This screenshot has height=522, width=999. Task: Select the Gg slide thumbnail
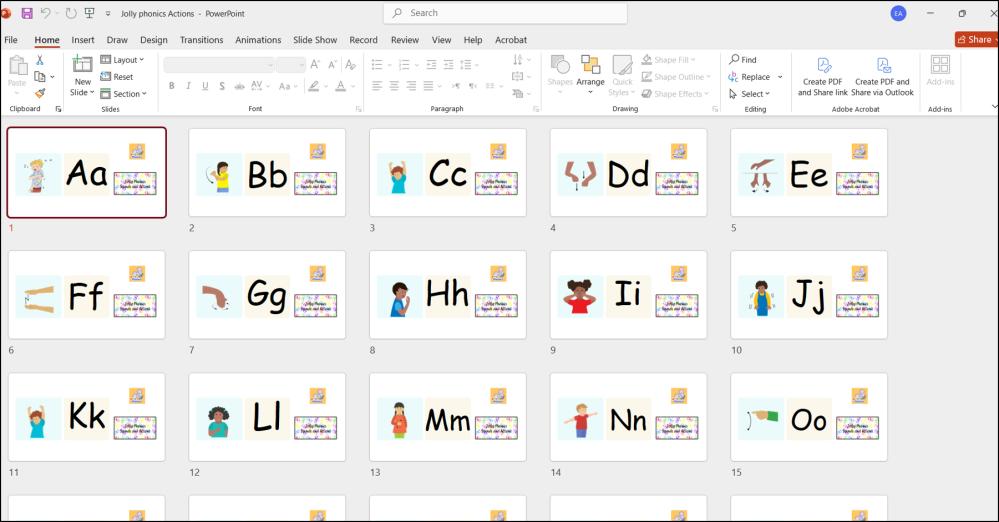[267, 294]
